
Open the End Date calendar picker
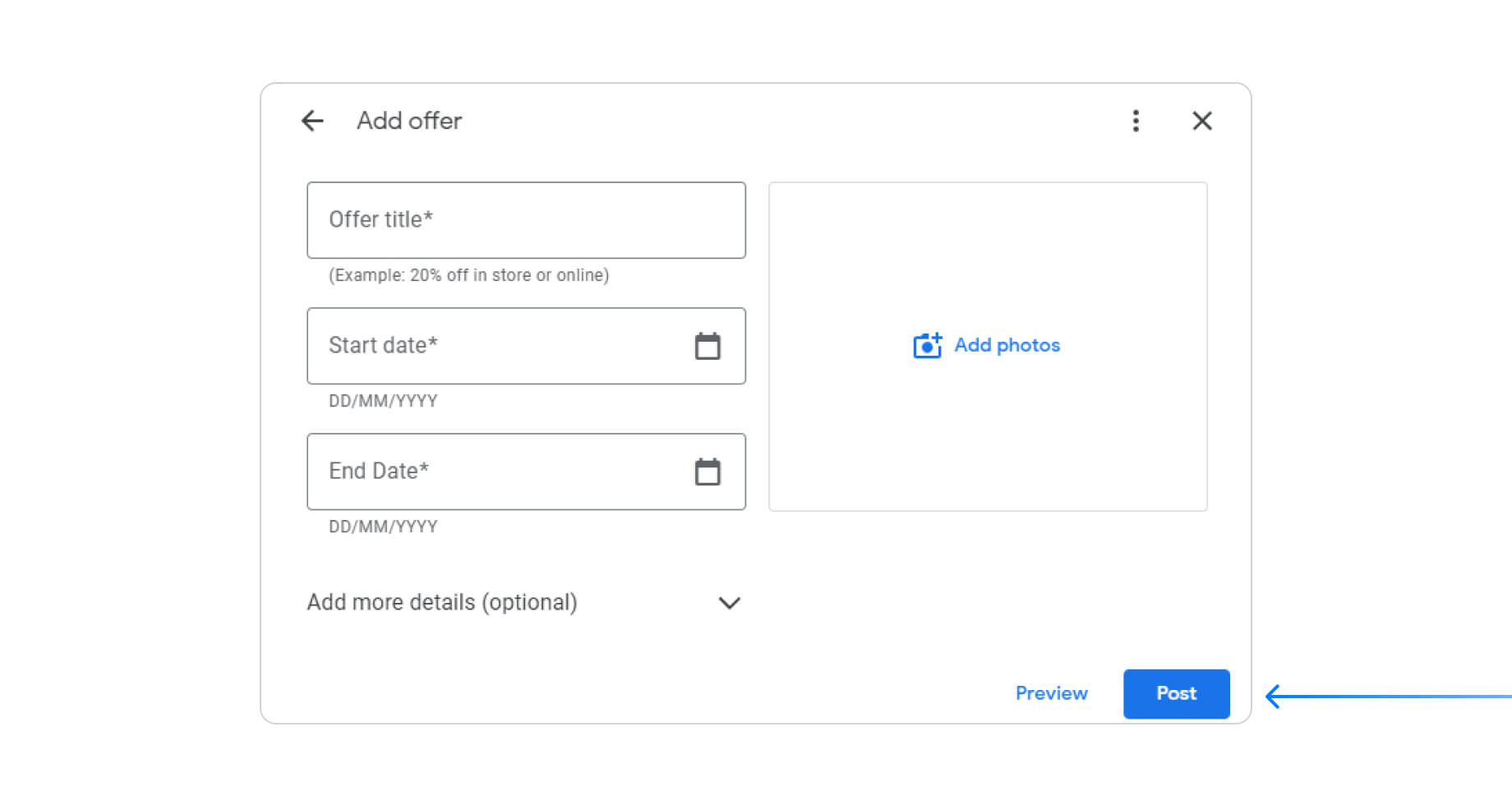pyautogui.click(x=708, y=471)
